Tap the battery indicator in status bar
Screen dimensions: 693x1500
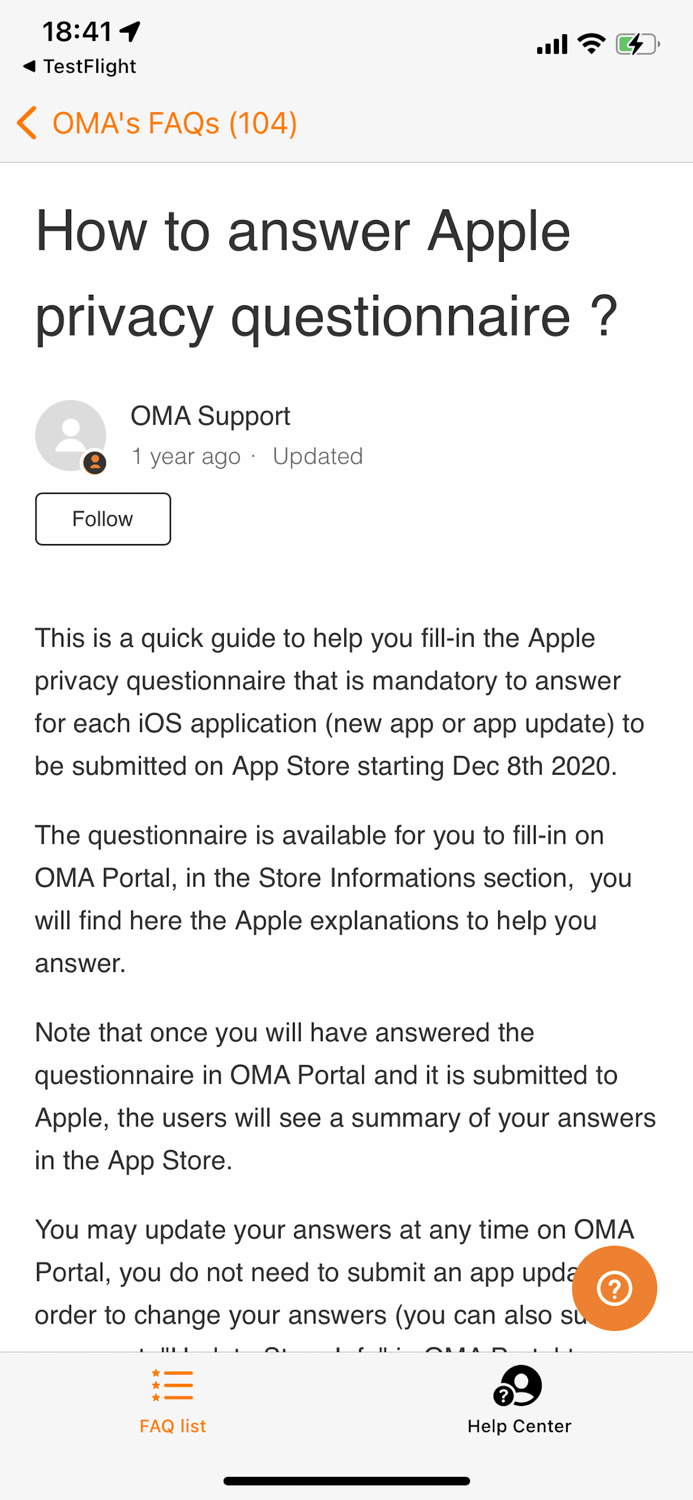637,43
